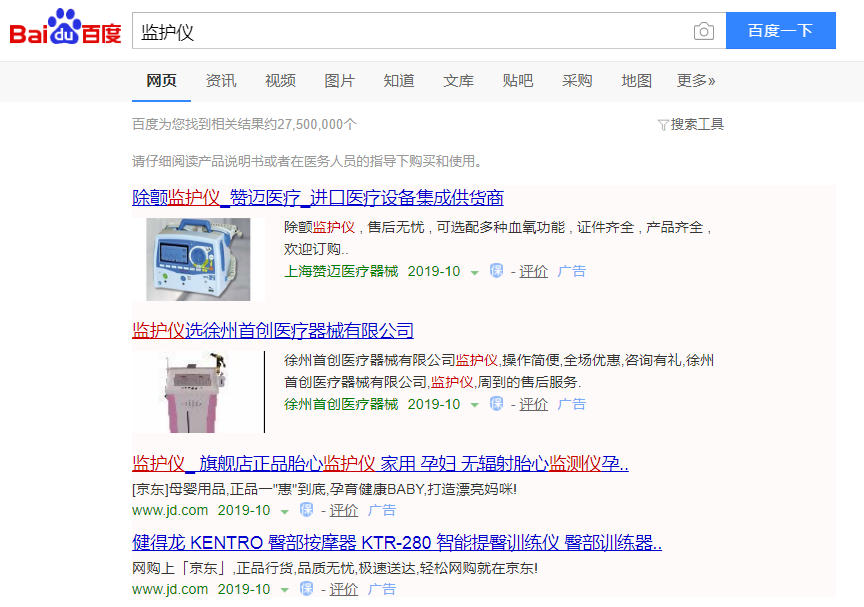The image size is (864, 607).
Task: Click 上海赞迈医疗器械 source link
Action: (x=341, y=271)
